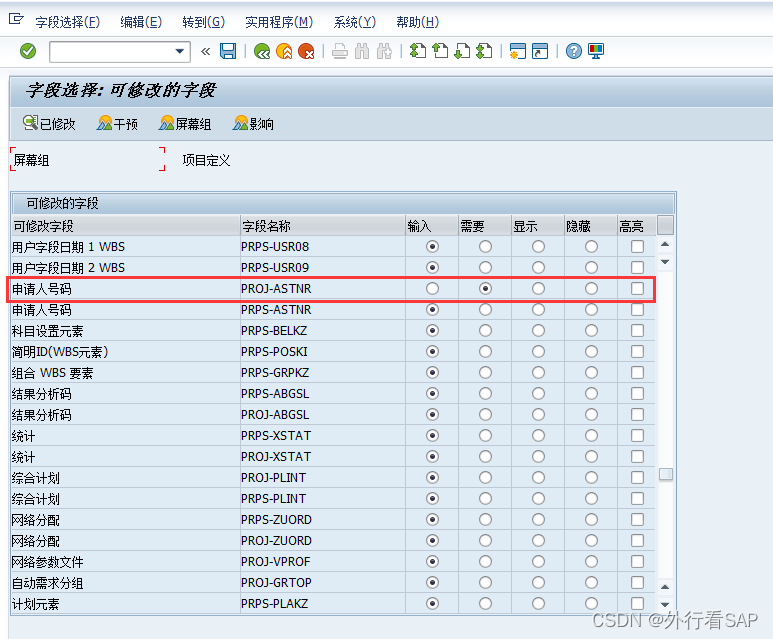The image size is (773, 639).
Task: Click the double-chevron collapse command field icon
Action: (x=206, y=51)
